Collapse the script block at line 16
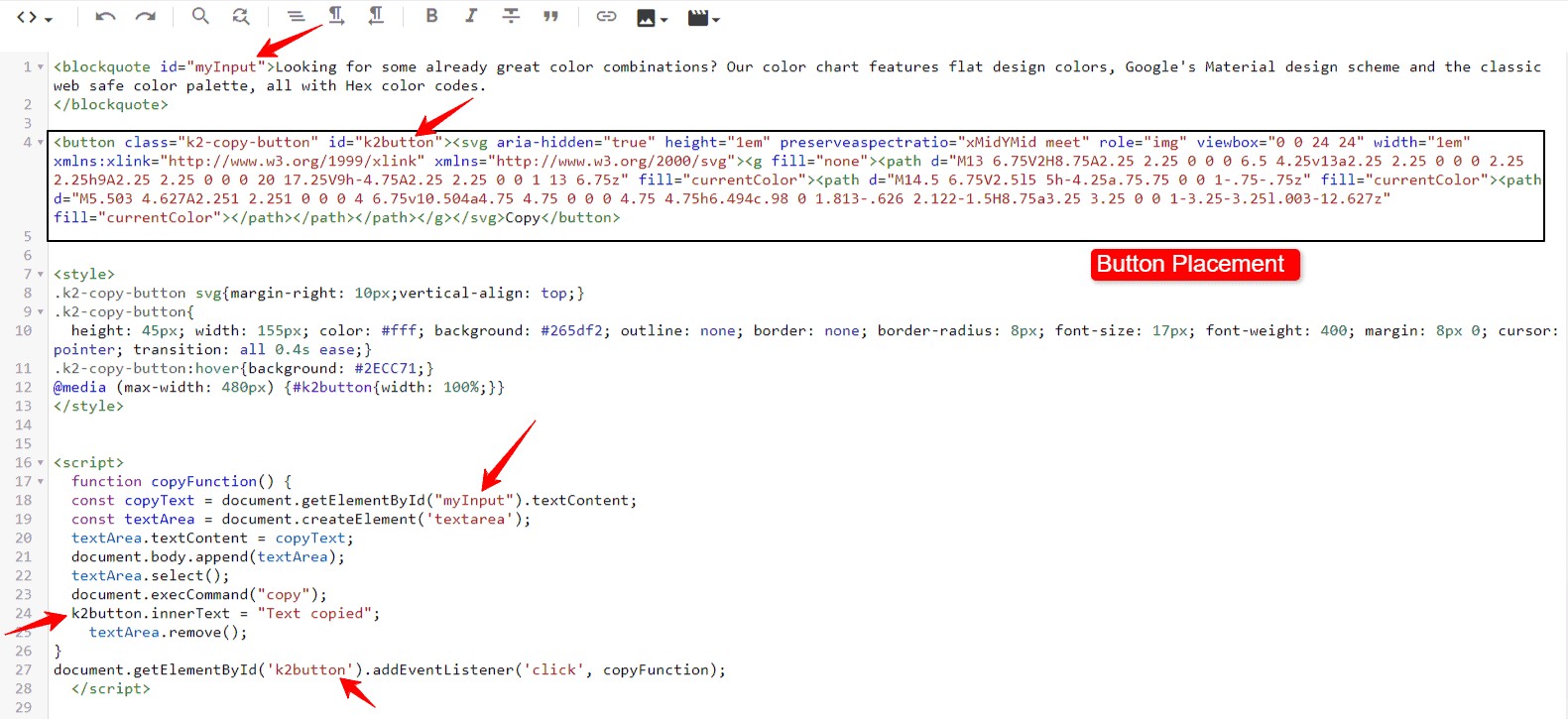 41,463
